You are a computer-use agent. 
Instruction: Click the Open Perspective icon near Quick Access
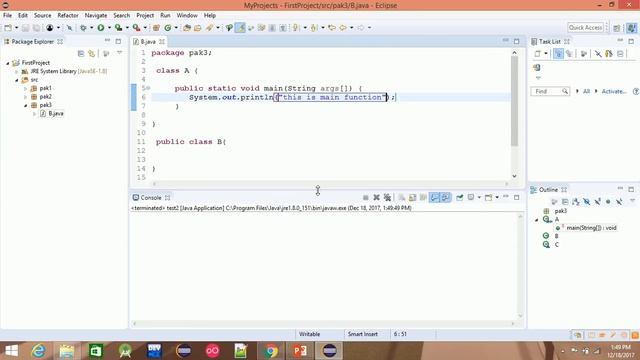(x=617, y=28)
